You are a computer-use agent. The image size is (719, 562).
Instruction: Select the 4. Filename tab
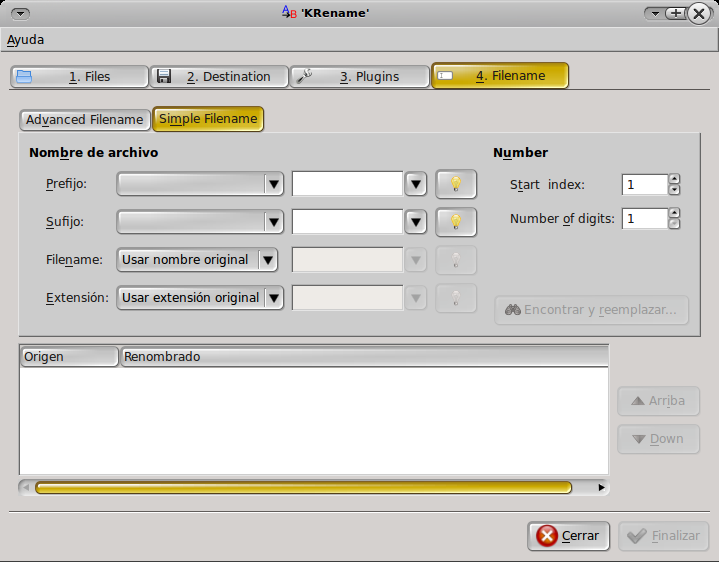[500, 76]
